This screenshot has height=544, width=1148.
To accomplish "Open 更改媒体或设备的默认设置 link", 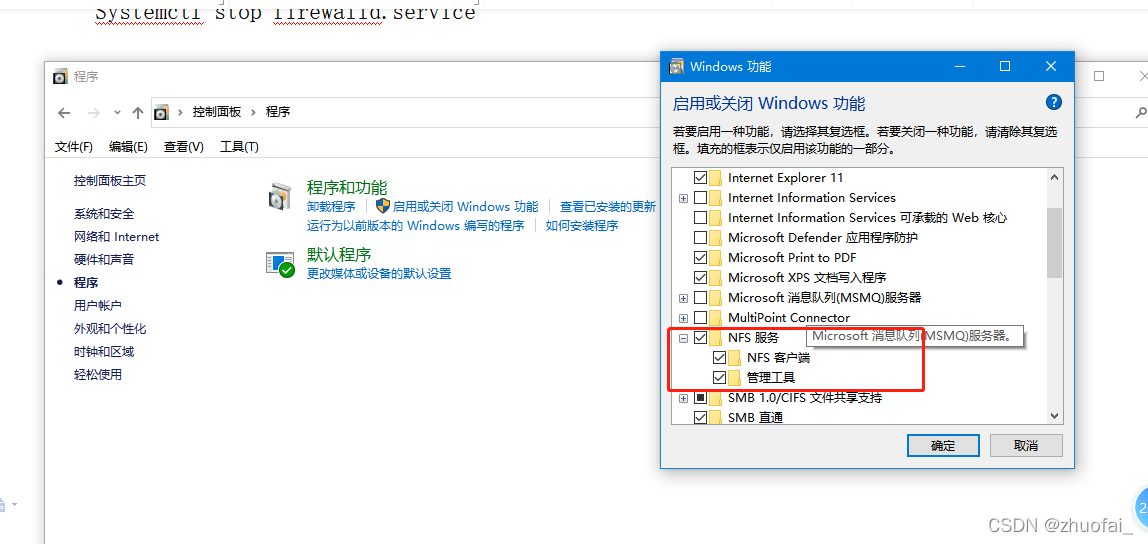I will pos(379,274).
